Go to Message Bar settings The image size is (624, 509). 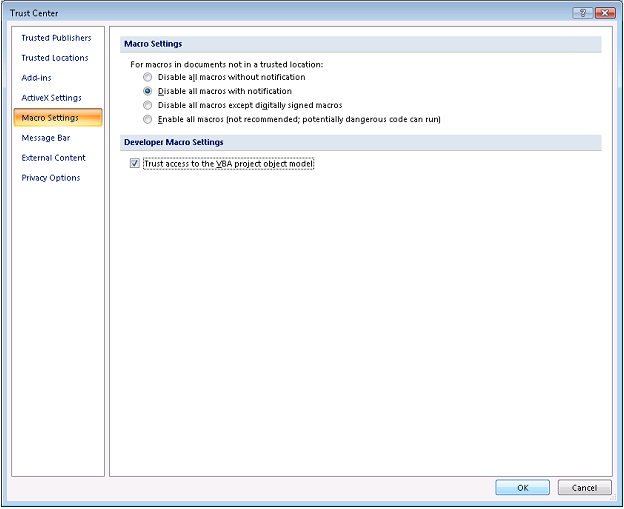(45, 138)
